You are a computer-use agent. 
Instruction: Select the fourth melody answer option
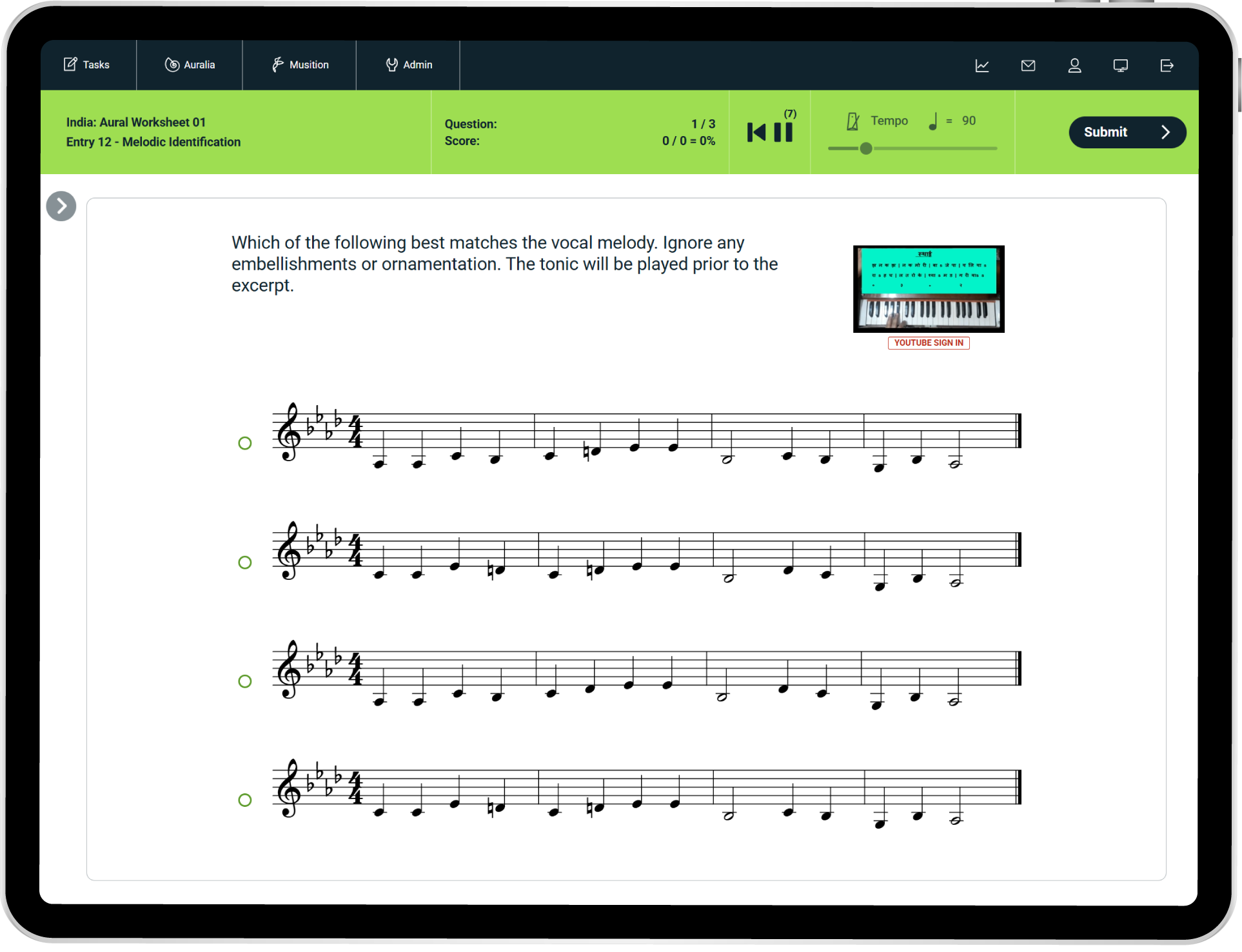click(x=245, y=800)
